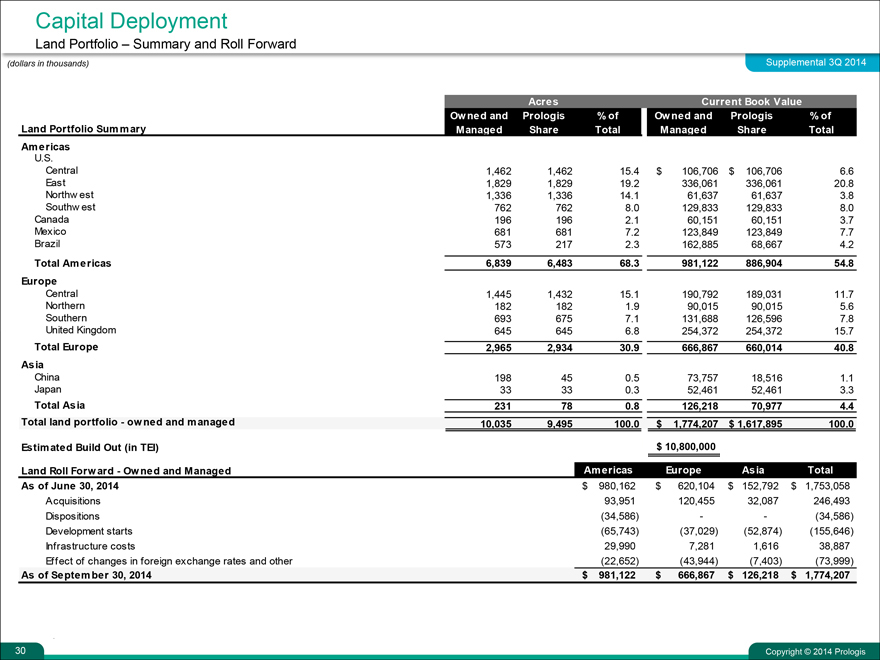Image resolution: width=880 pixels, height=660 pixels.
Task: Select the Acres column group header
Action: 543,101
